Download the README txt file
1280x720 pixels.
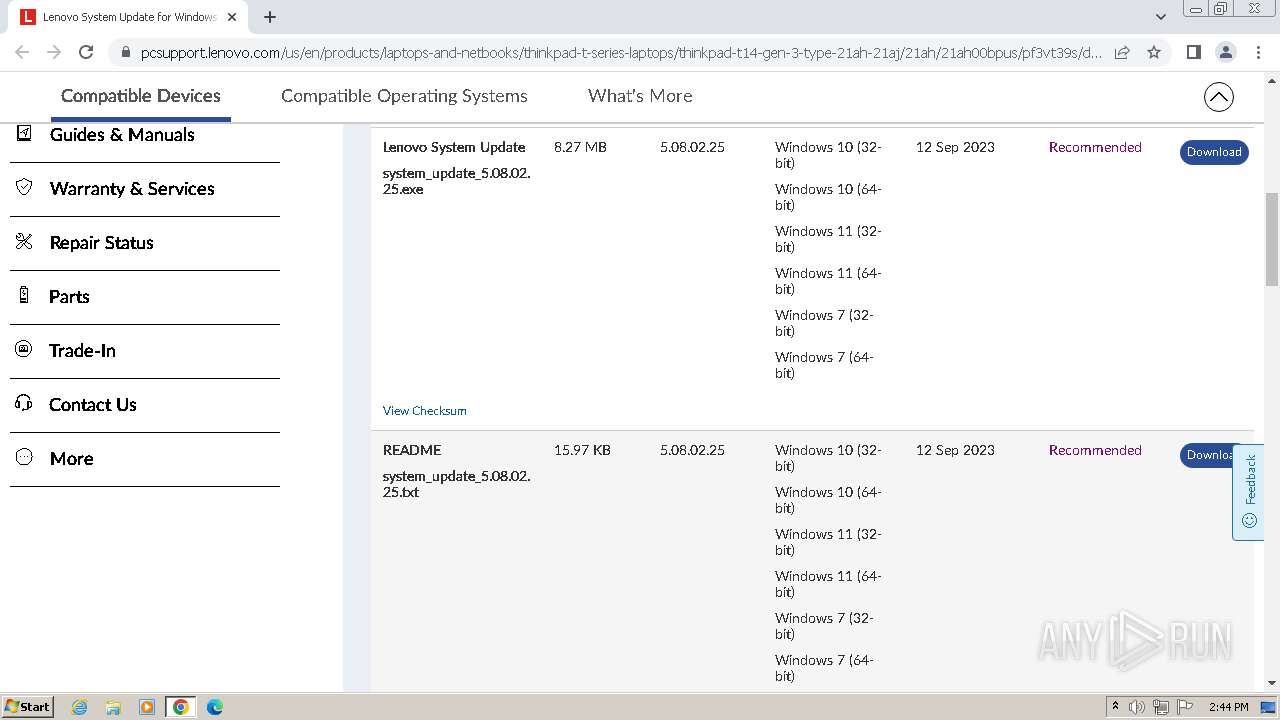pos(1208,455)
